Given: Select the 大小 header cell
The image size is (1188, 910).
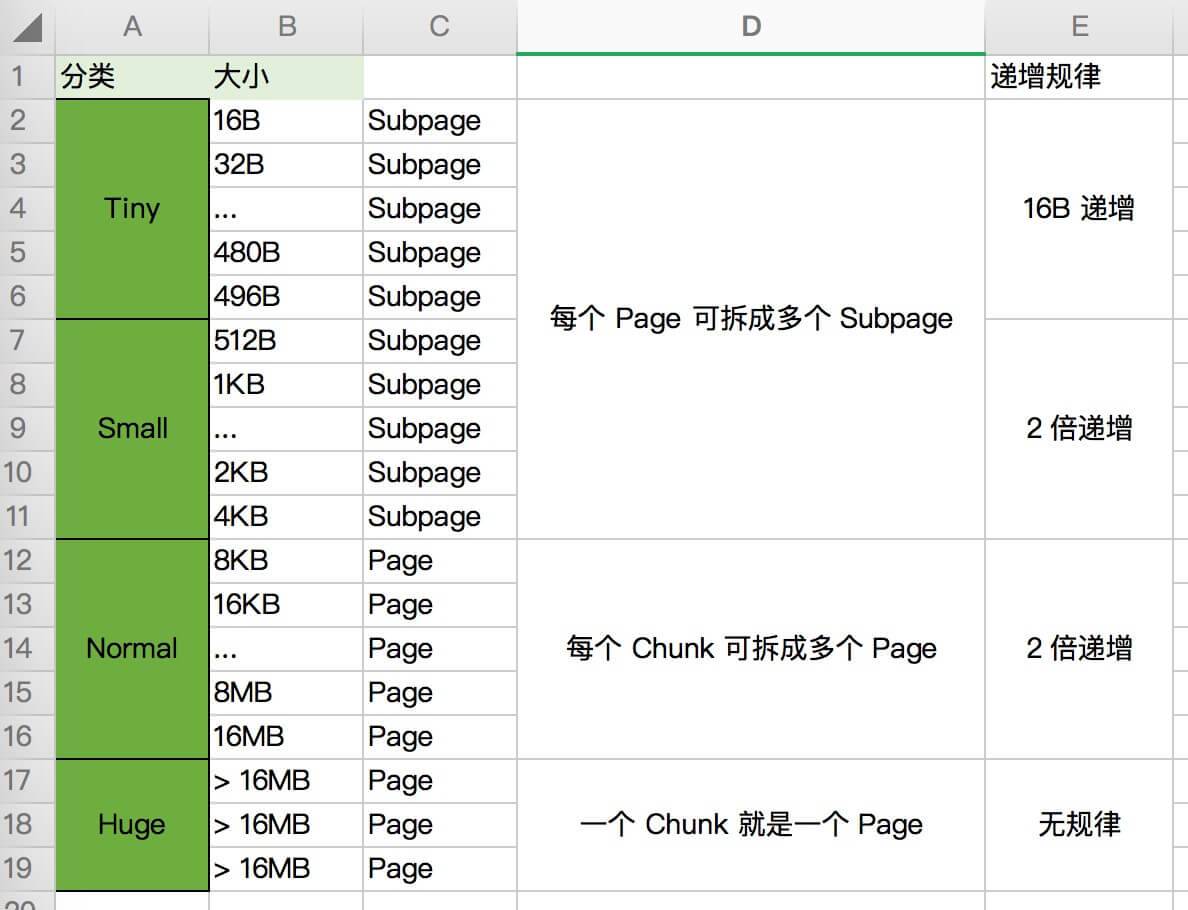Looking at the screenshot, I should [x=287, y=77].
